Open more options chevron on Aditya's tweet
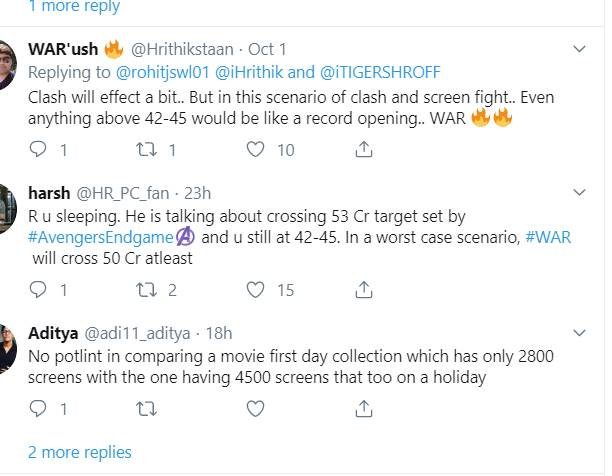 [578, 331]
